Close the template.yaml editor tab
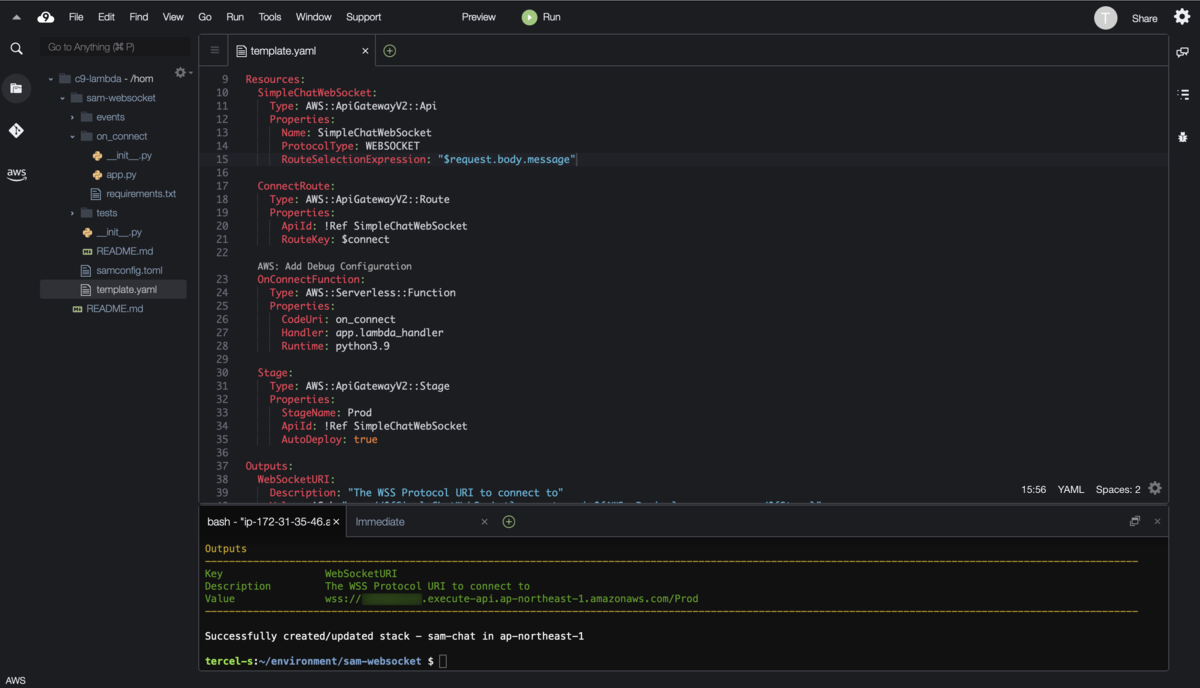Image resolution: width=1200 pixels, height=688 pixels. 365,51
